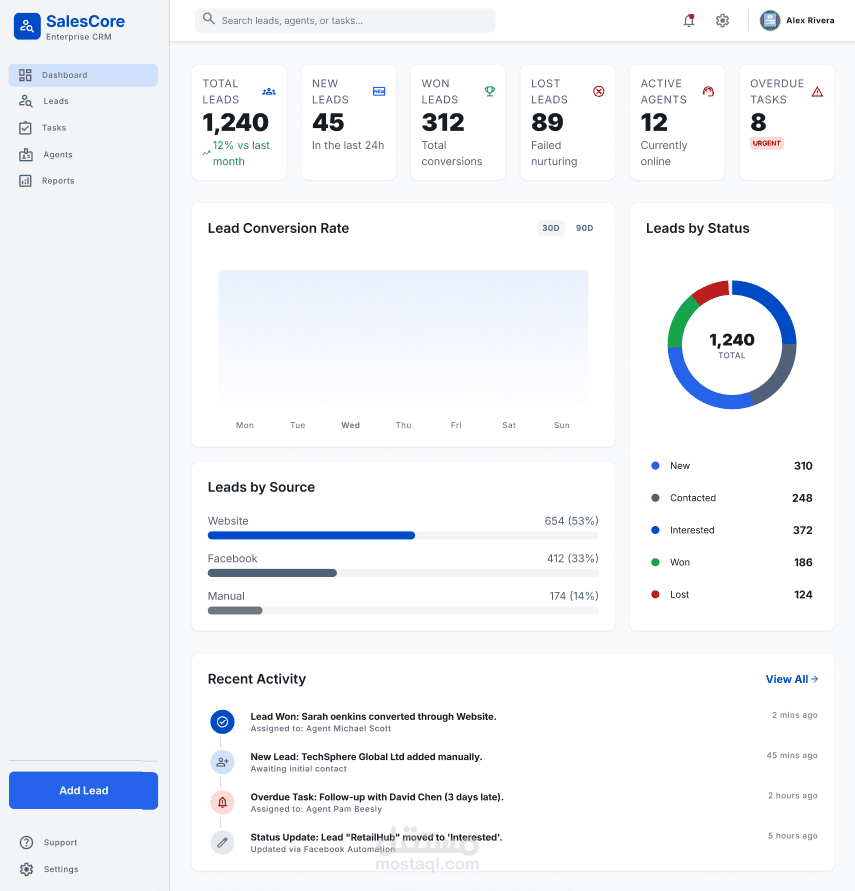
Task: Click the Overdue Task bell activity icon
Action: click(222, 802)
